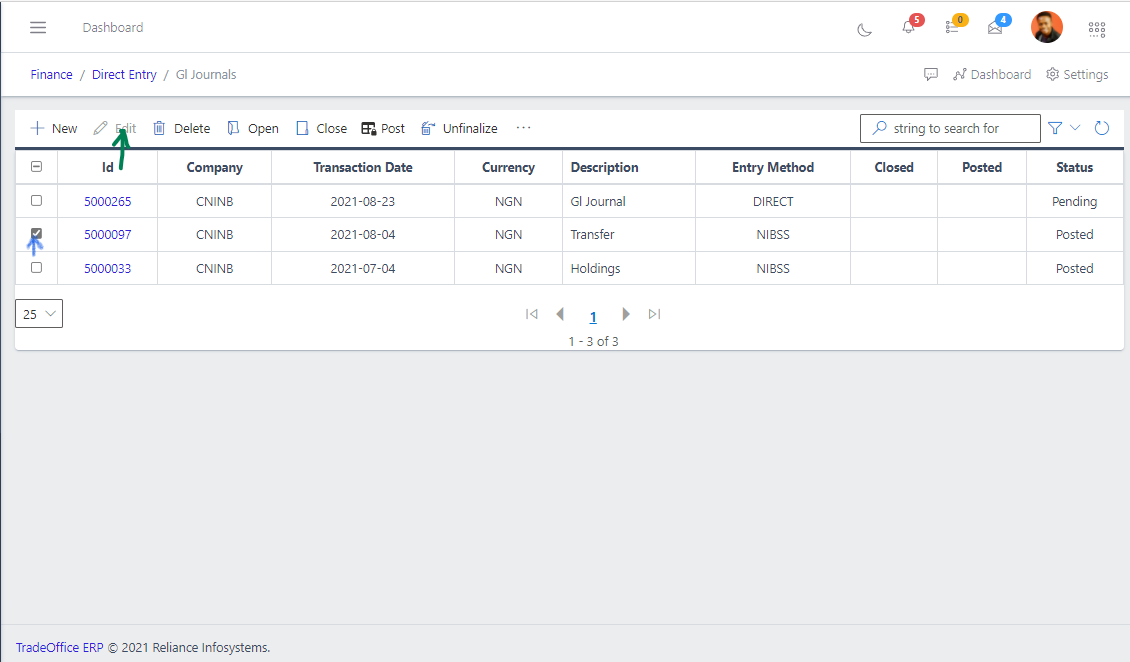The width and height of the screenshot is (1130, 662).
Task: Click the Delete toolbar button
Action: click(182, 128)
